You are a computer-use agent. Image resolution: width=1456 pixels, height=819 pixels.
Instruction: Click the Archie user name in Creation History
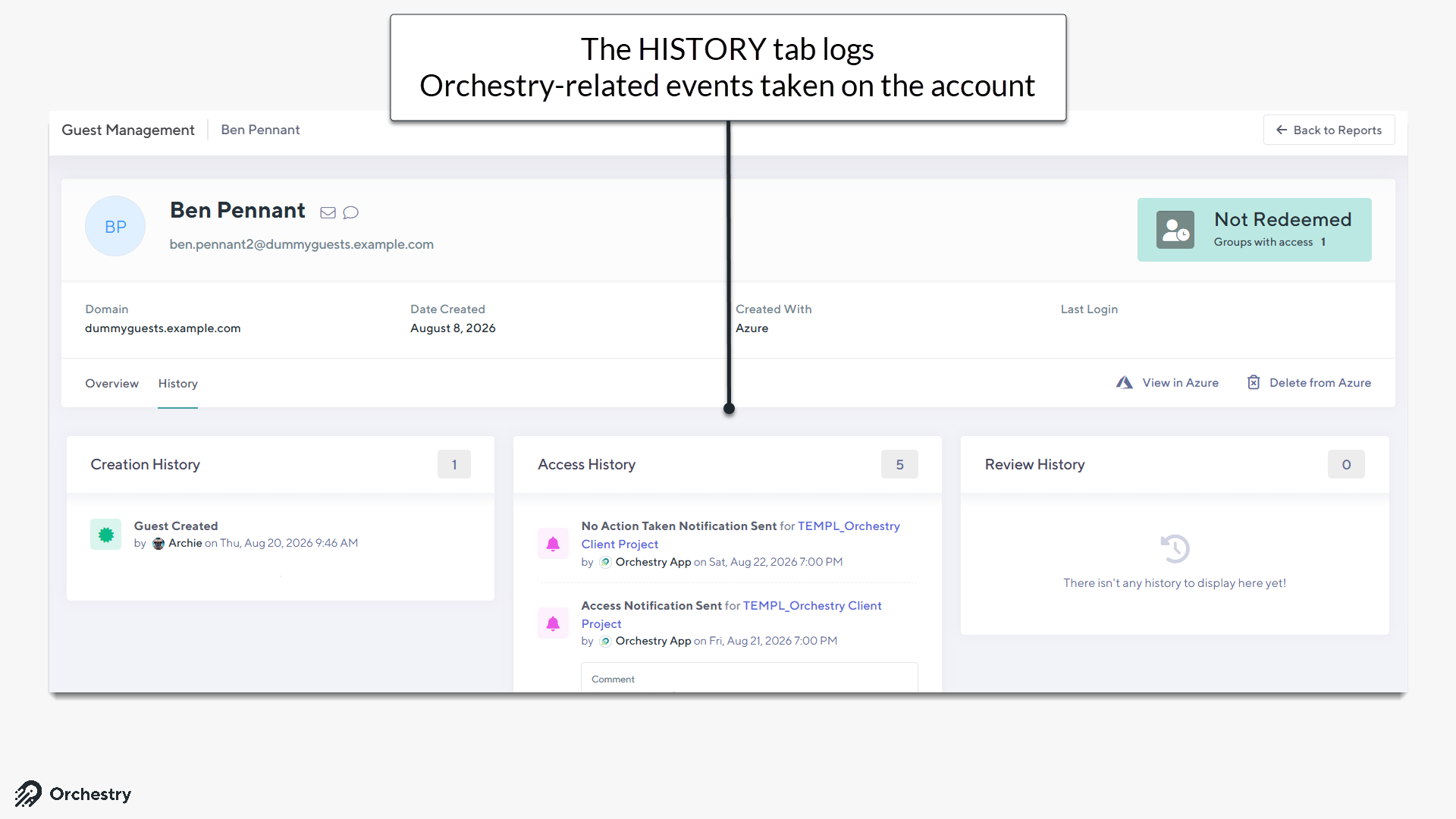pyautogui.click(x=185, y=543)
